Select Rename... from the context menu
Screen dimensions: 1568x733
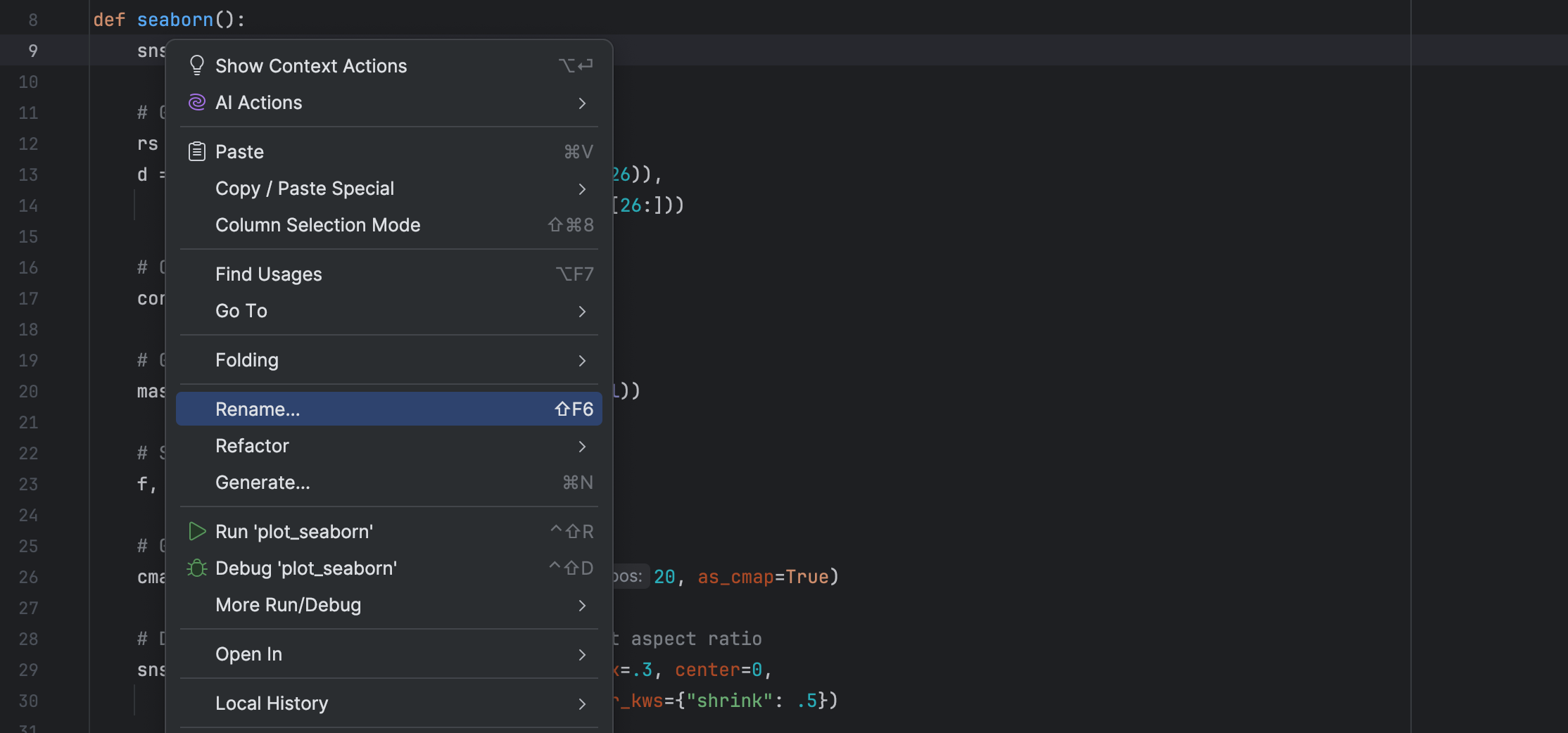coord(258,409)
